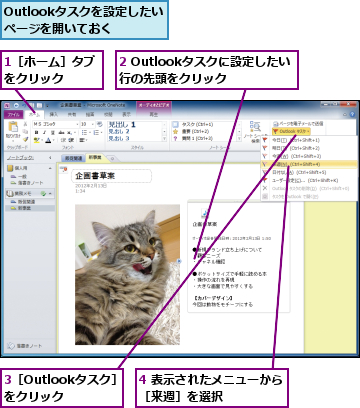Create a new section with star tab
This screenshot has height=408, width=360.
tap(112, 159)
